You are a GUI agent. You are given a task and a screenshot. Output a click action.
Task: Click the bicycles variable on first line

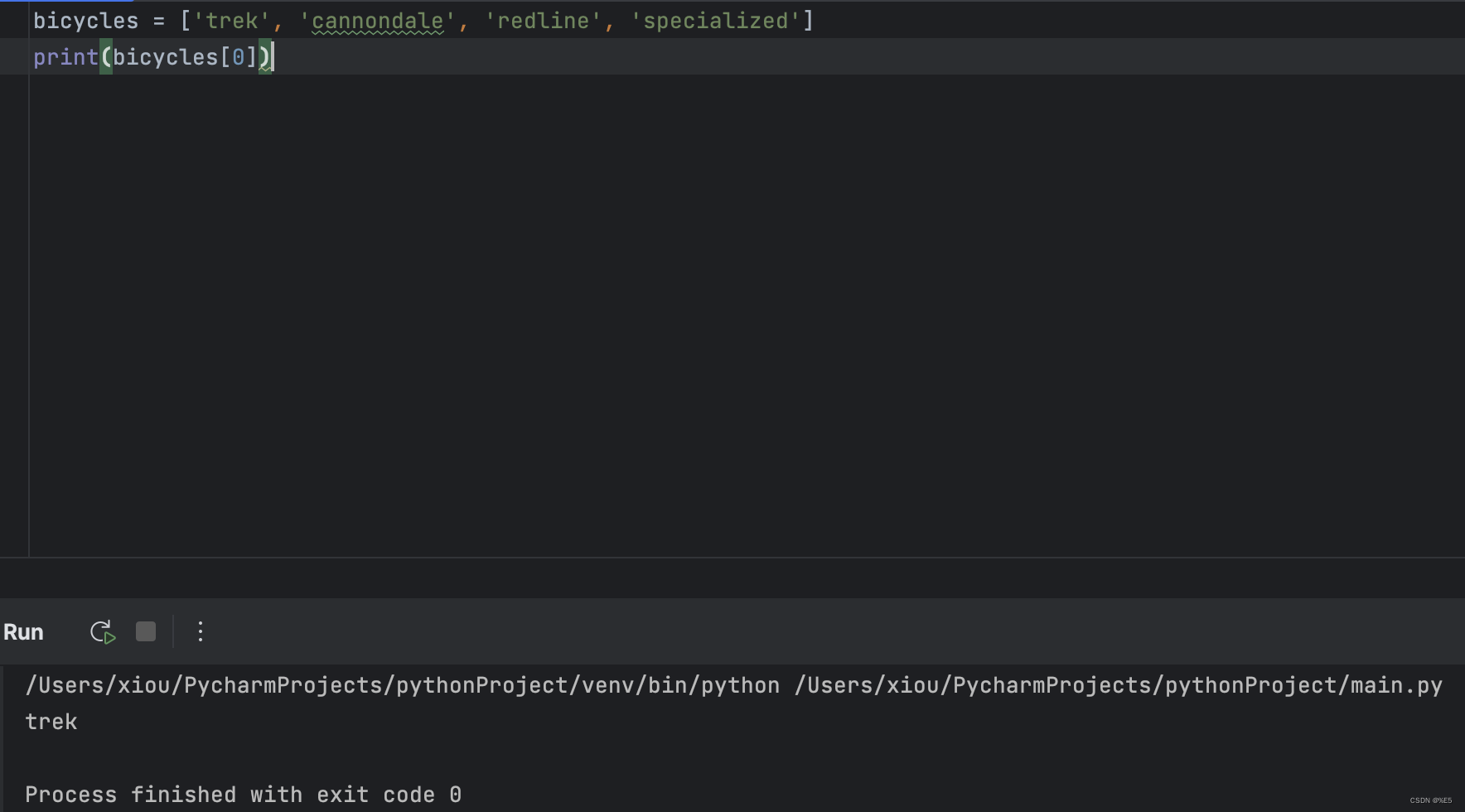tap(85, 21)
